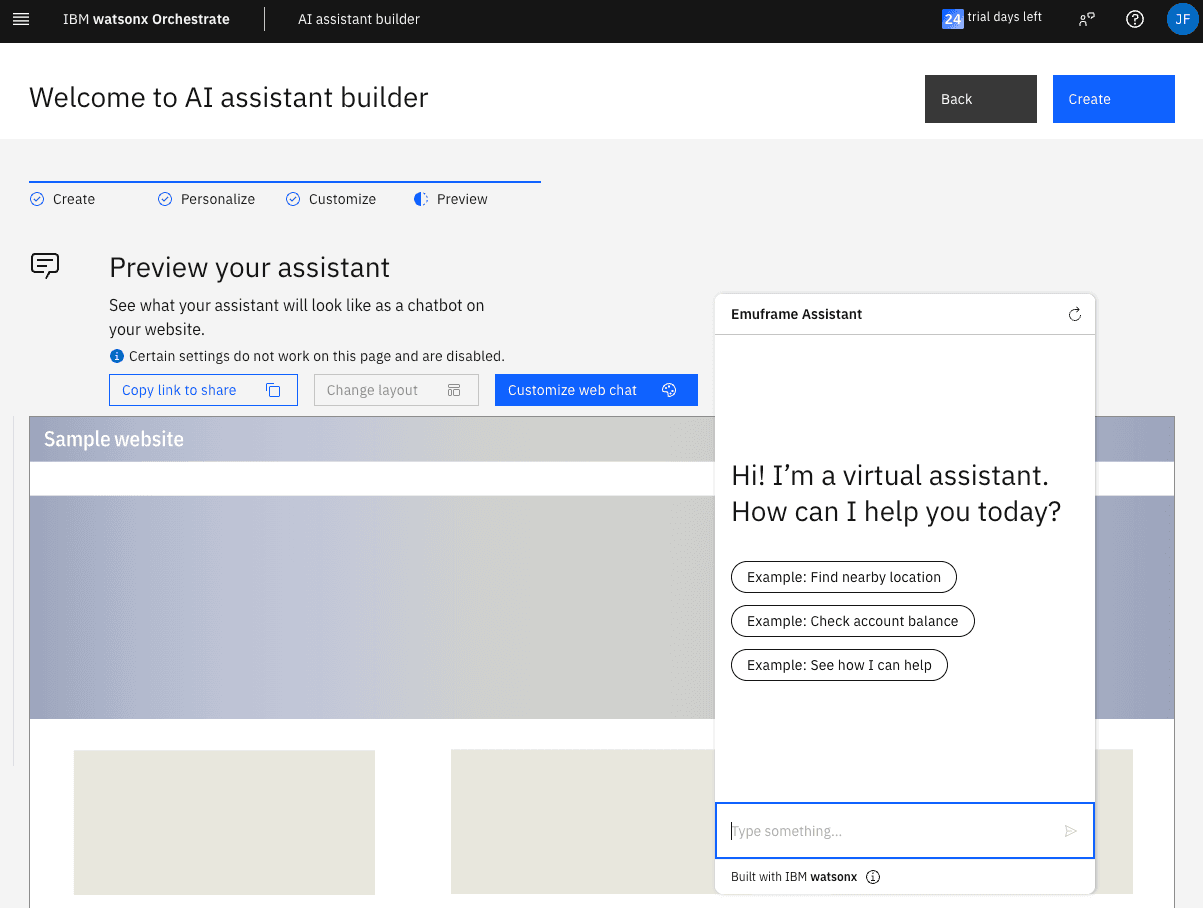Go to the Personalize step

coord(207,199)
